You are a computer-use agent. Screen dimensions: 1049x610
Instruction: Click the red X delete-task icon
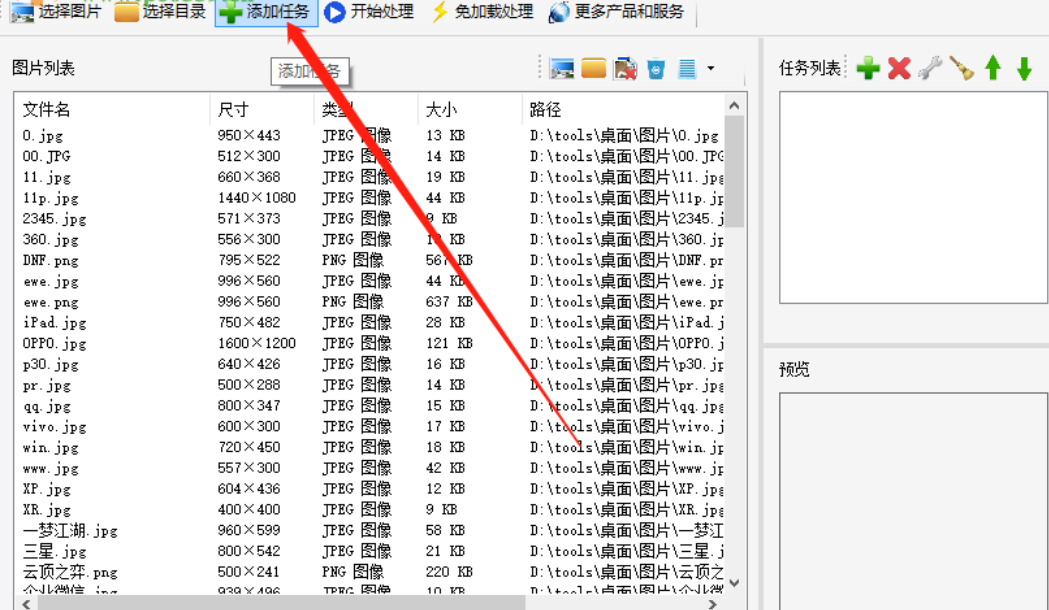[899, 68]
